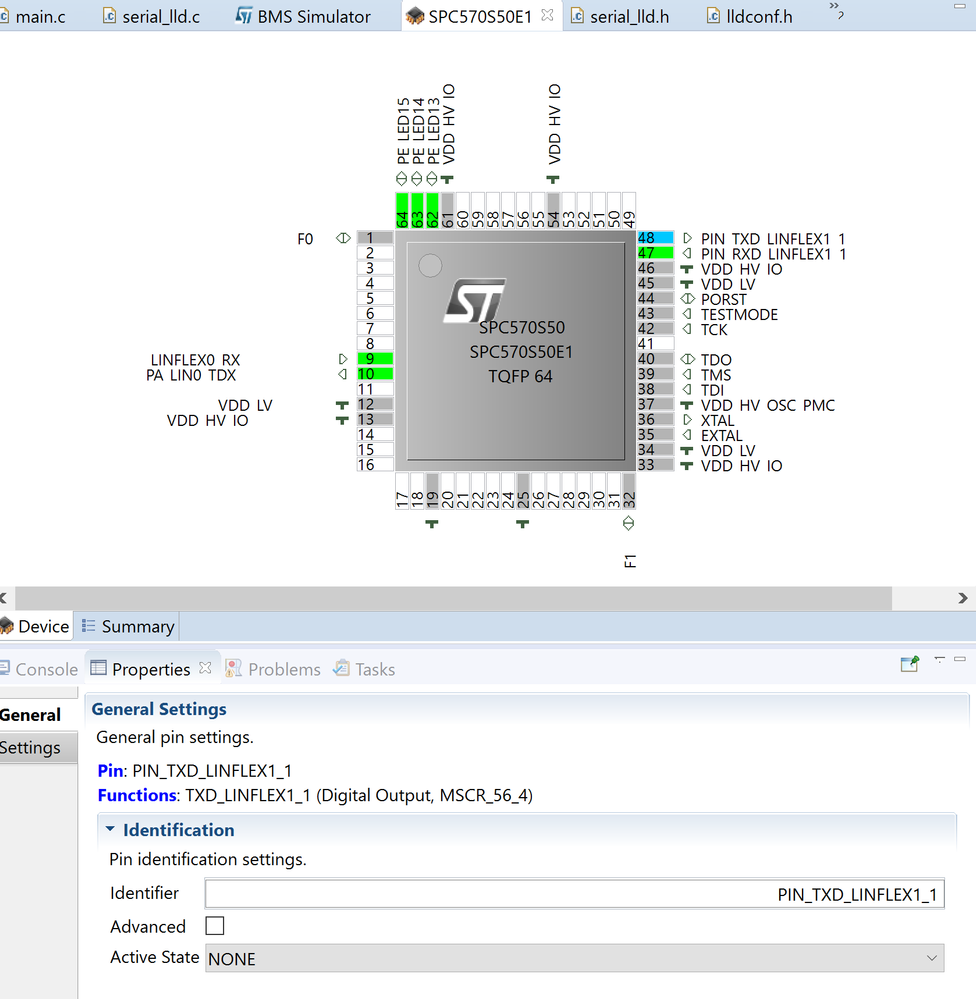Click the direction arrow next to pin 10

pos(343,375)
